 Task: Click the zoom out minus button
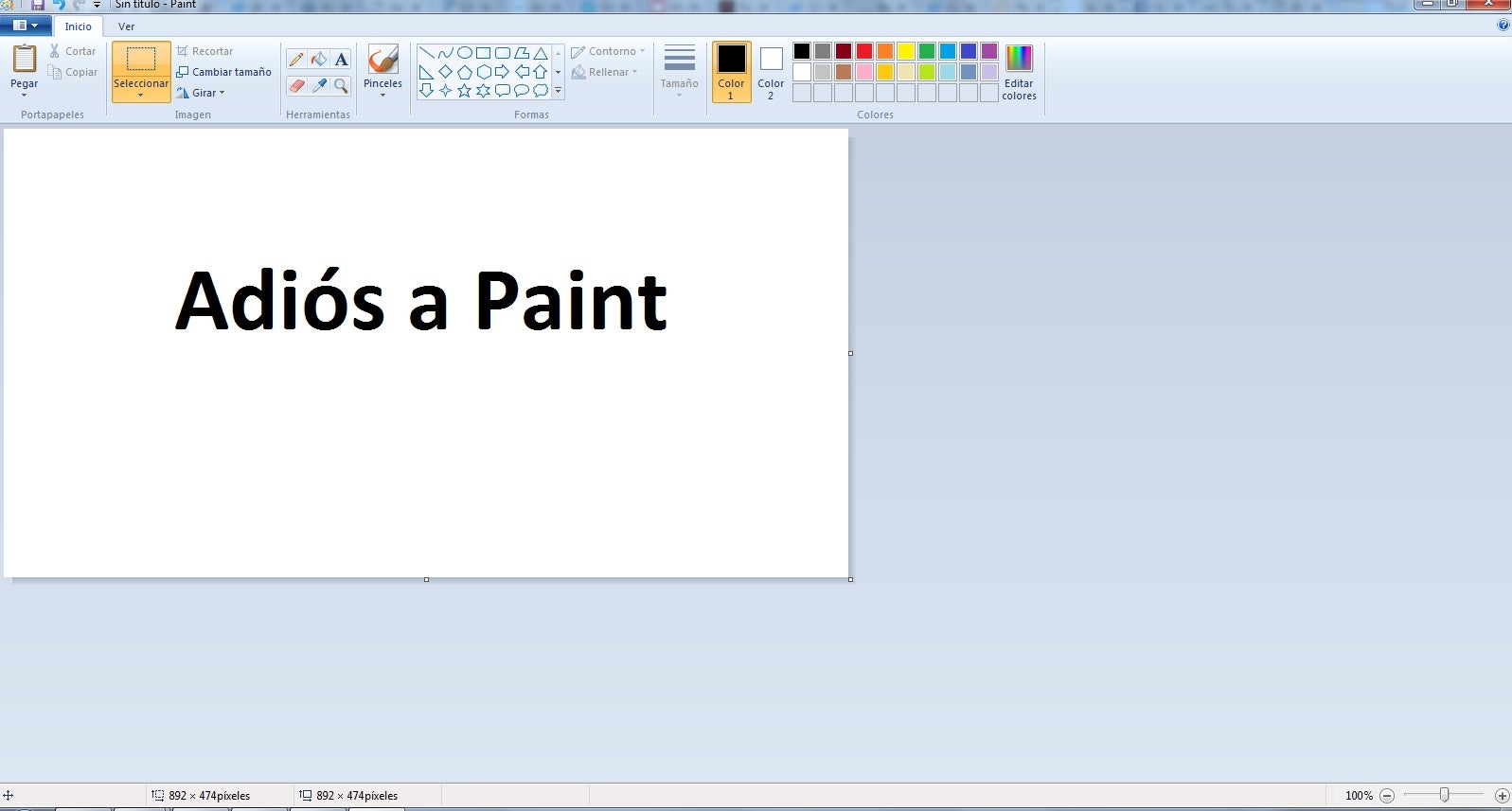tap(1387, 796)
